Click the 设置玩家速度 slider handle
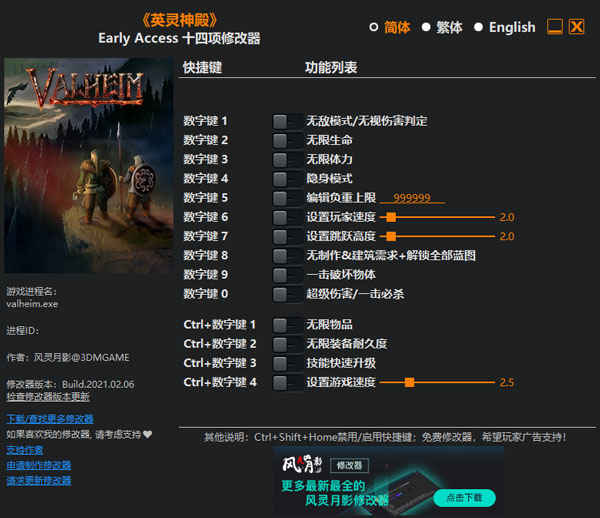 click(x=391, y=217)
